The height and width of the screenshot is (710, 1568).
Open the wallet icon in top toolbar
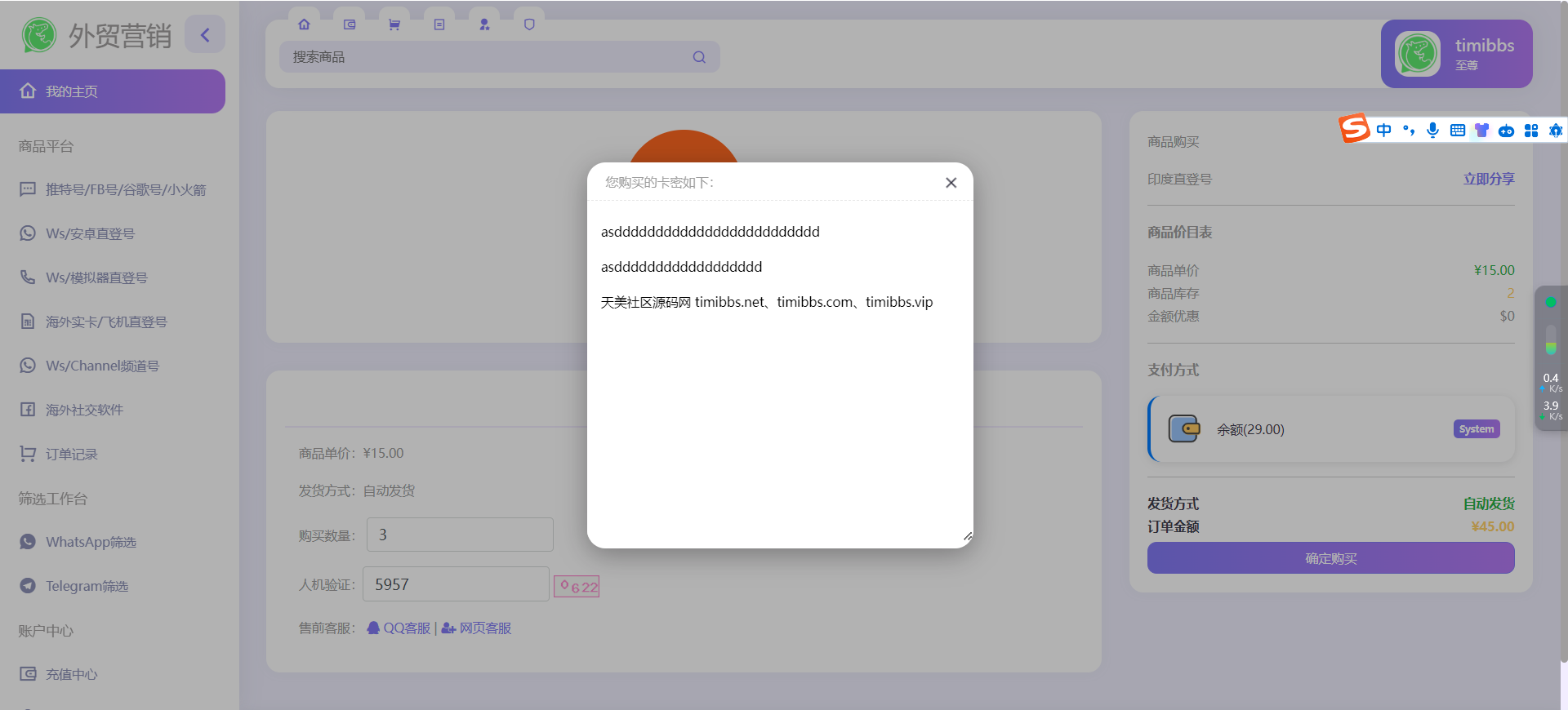(350, 24)
